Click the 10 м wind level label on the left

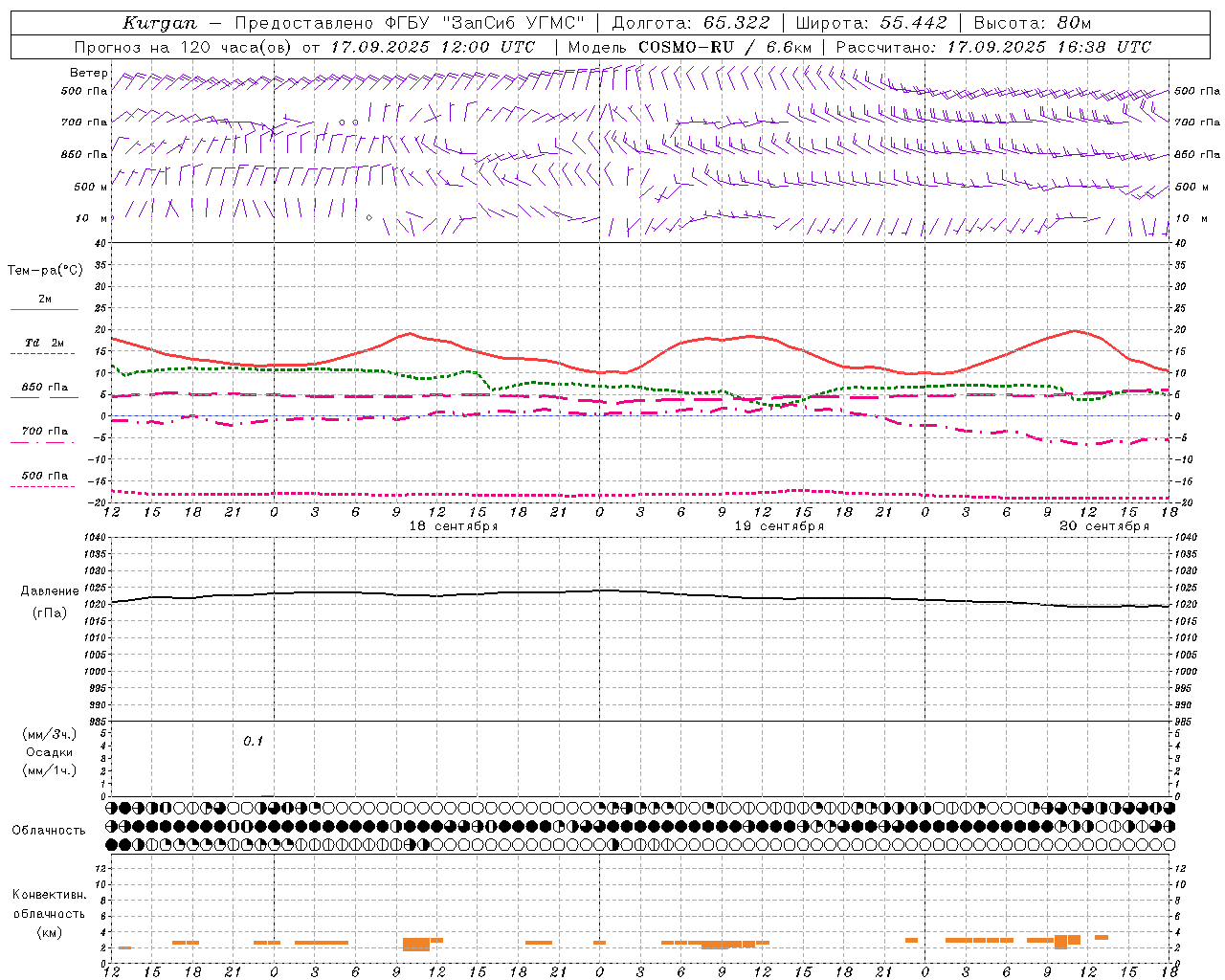coord(91,218)
